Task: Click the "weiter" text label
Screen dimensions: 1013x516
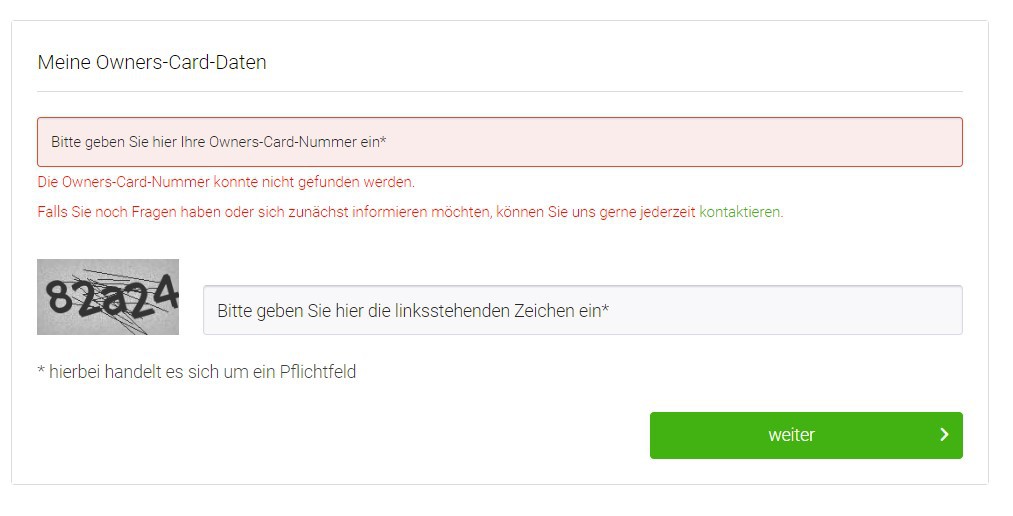Action: tap(791, 435)
